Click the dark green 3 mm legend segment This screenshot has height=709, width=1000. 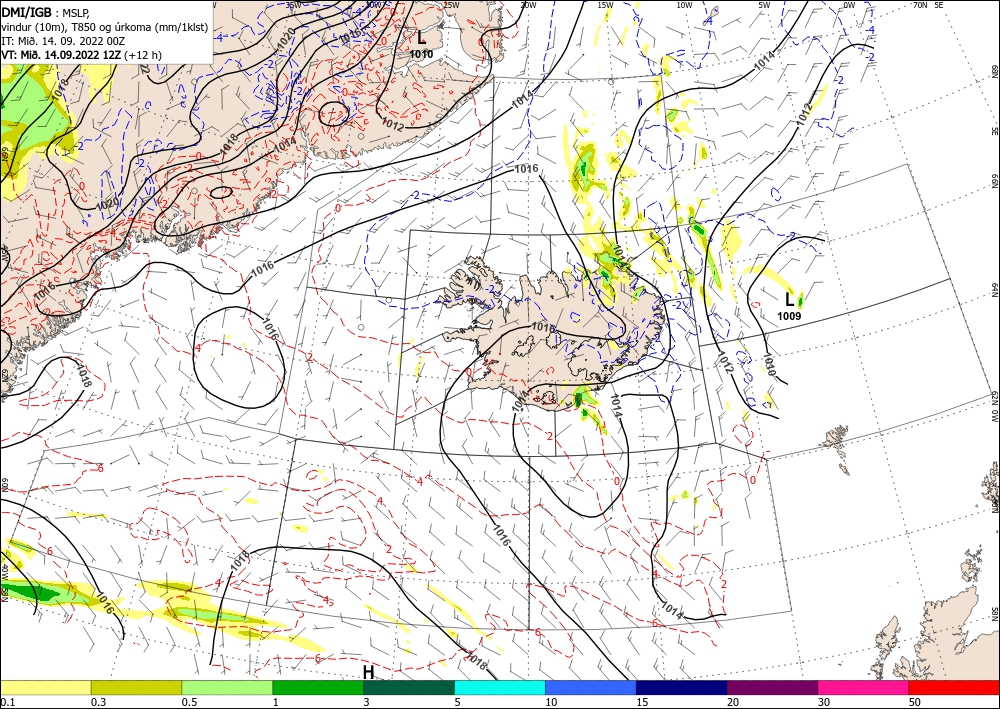click(409, 687)
